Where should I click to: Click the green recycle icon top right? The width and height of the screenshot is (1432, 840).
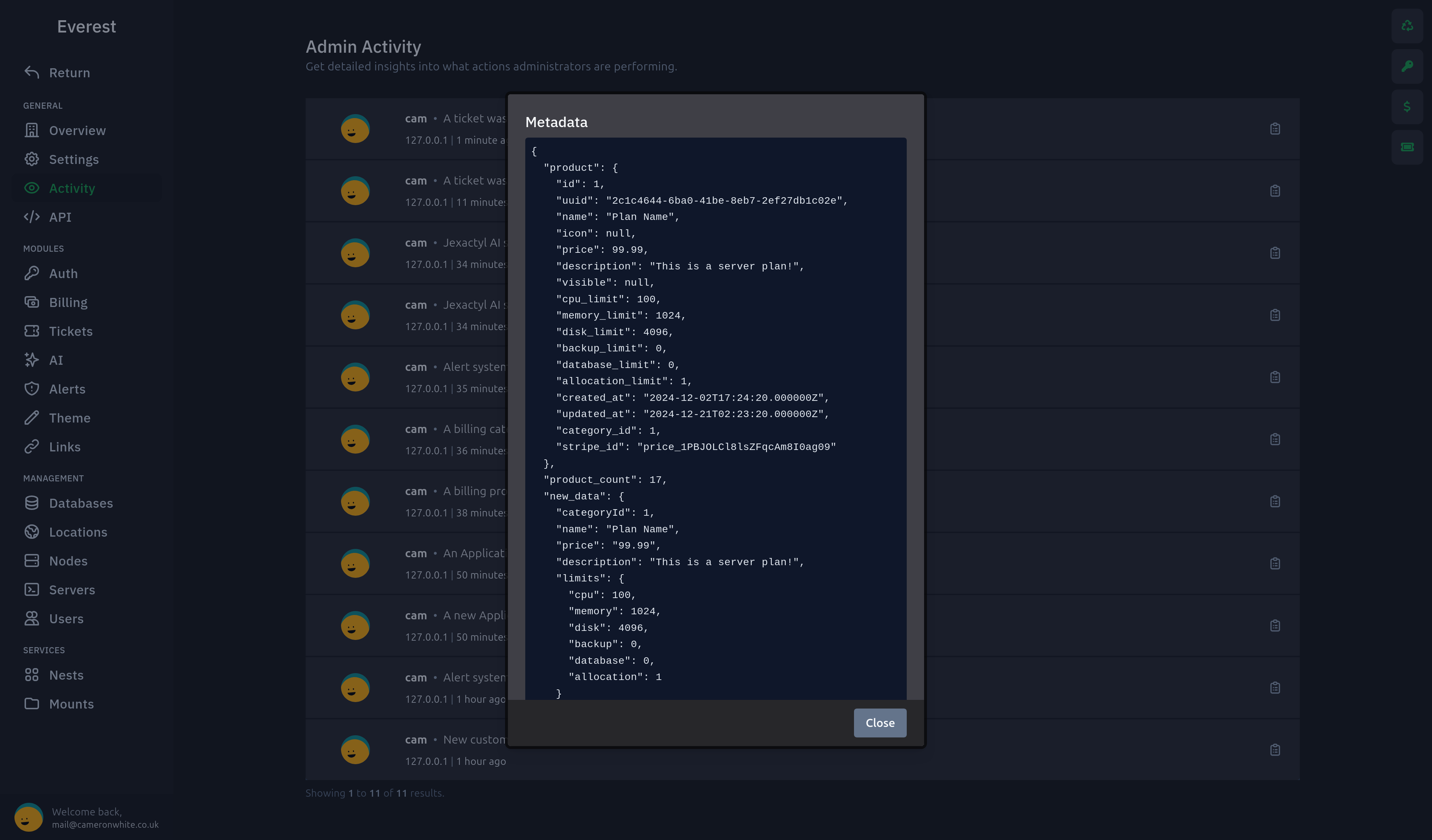[x=1407, y=26]
